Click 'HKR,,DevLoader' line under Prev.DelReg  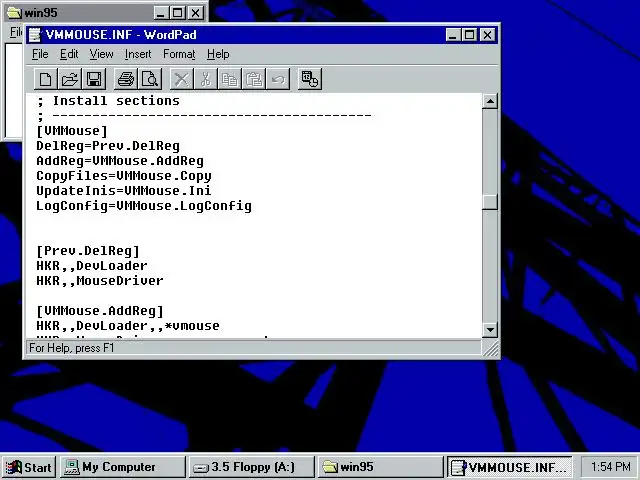coord(92,266)
